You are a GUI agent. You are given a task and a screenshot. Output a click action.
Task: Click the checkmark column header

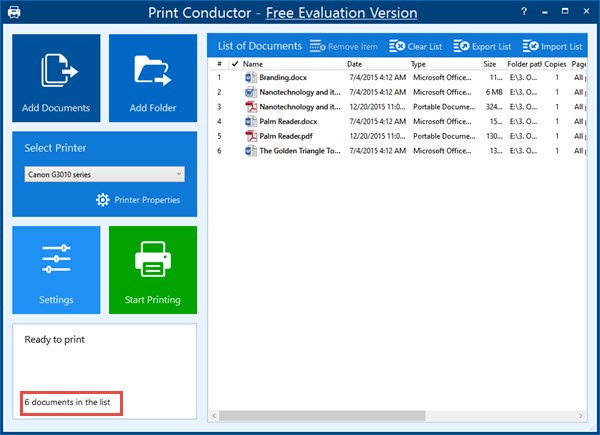click(235, 64)
